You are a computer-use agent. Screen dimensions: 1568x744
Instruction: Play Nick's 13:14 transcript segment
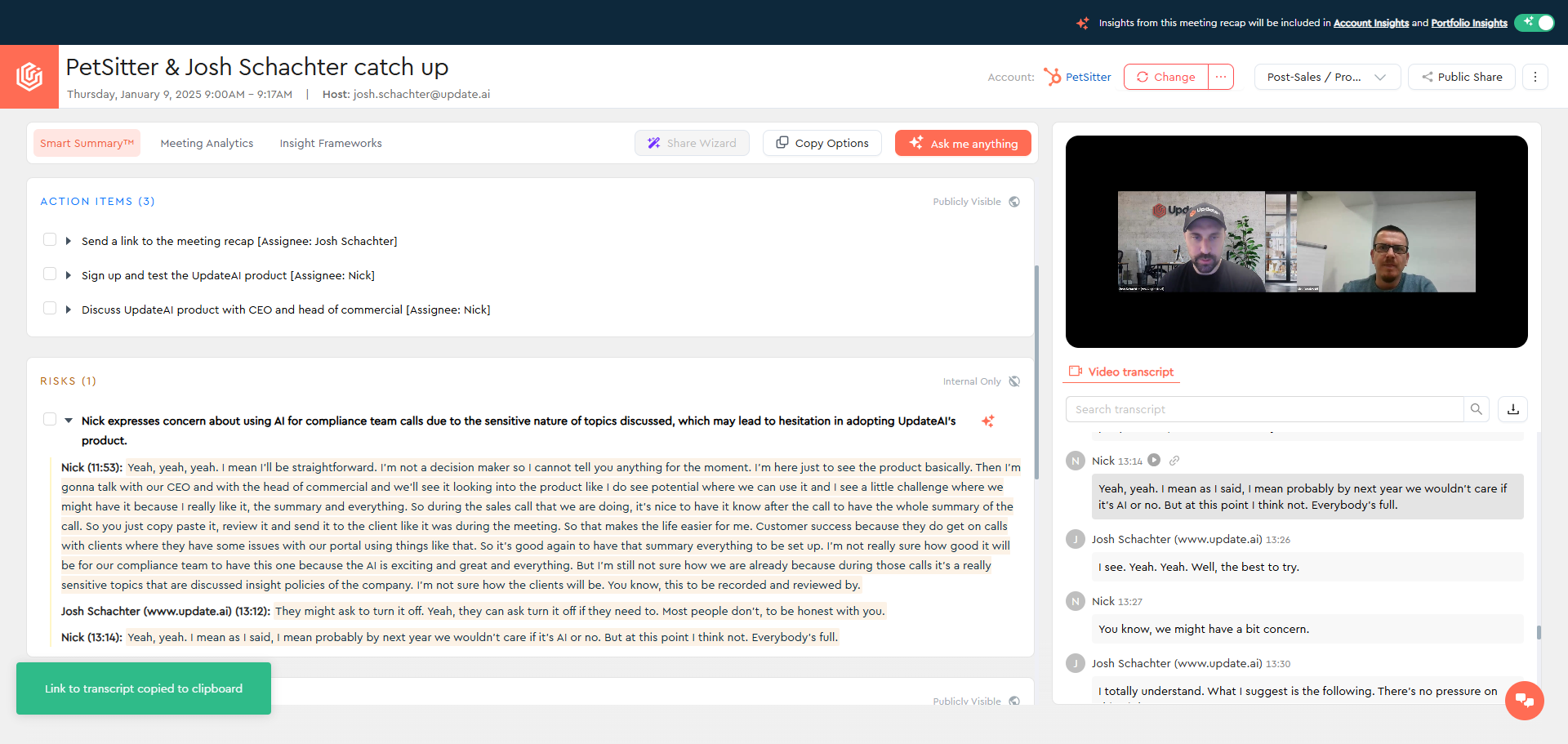[1154, 460]
